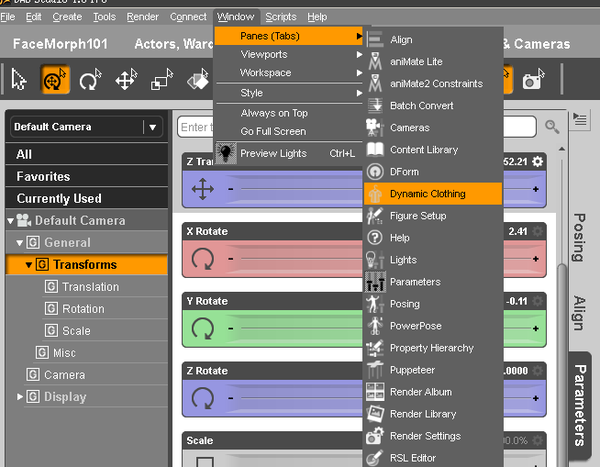Open the Render menu
Screen dimensions: 600x467
[142, 17]
